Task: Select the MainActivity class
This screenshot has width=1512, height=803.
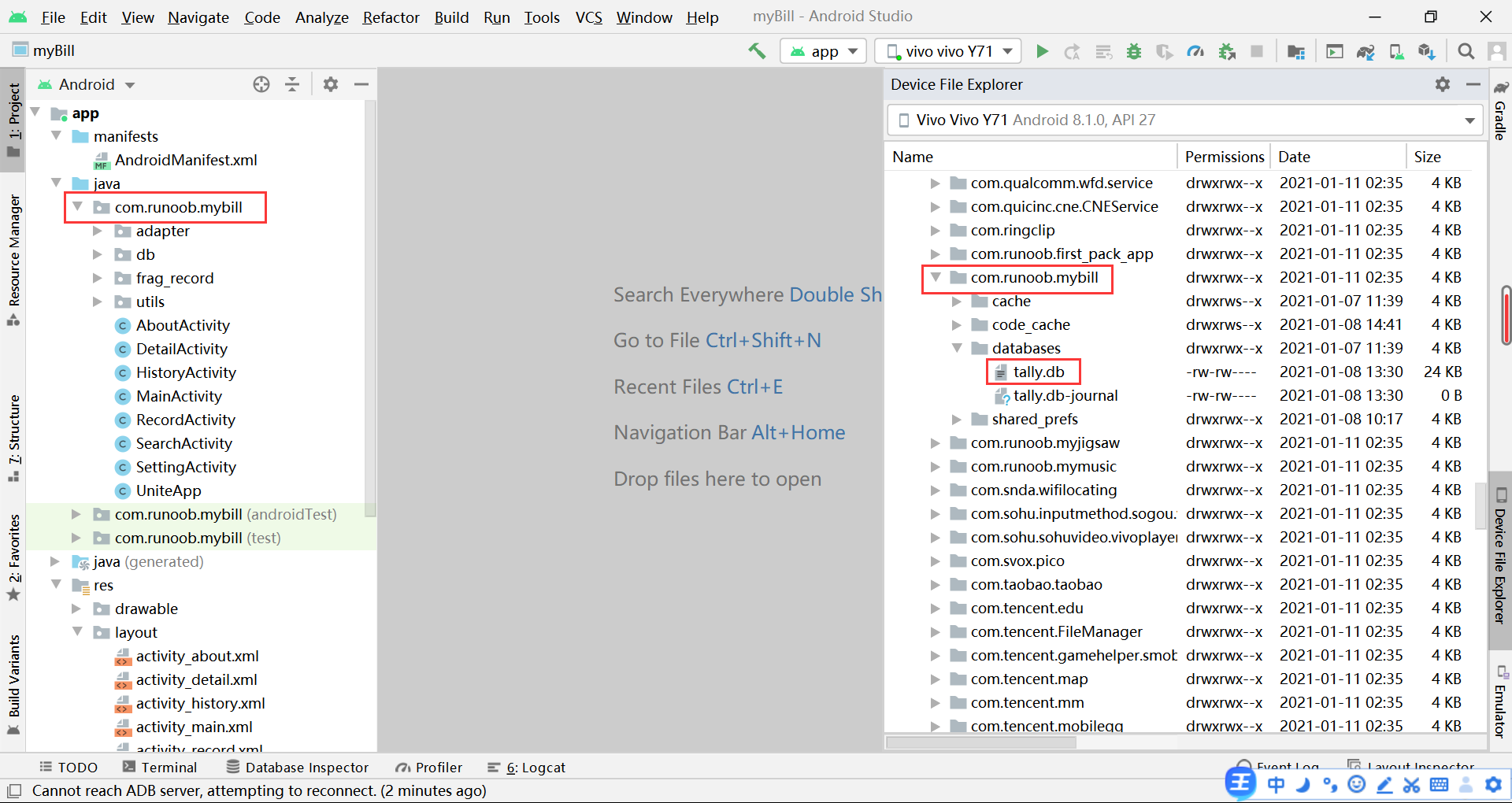Action: pyautogui.click(x=179, y=396)
